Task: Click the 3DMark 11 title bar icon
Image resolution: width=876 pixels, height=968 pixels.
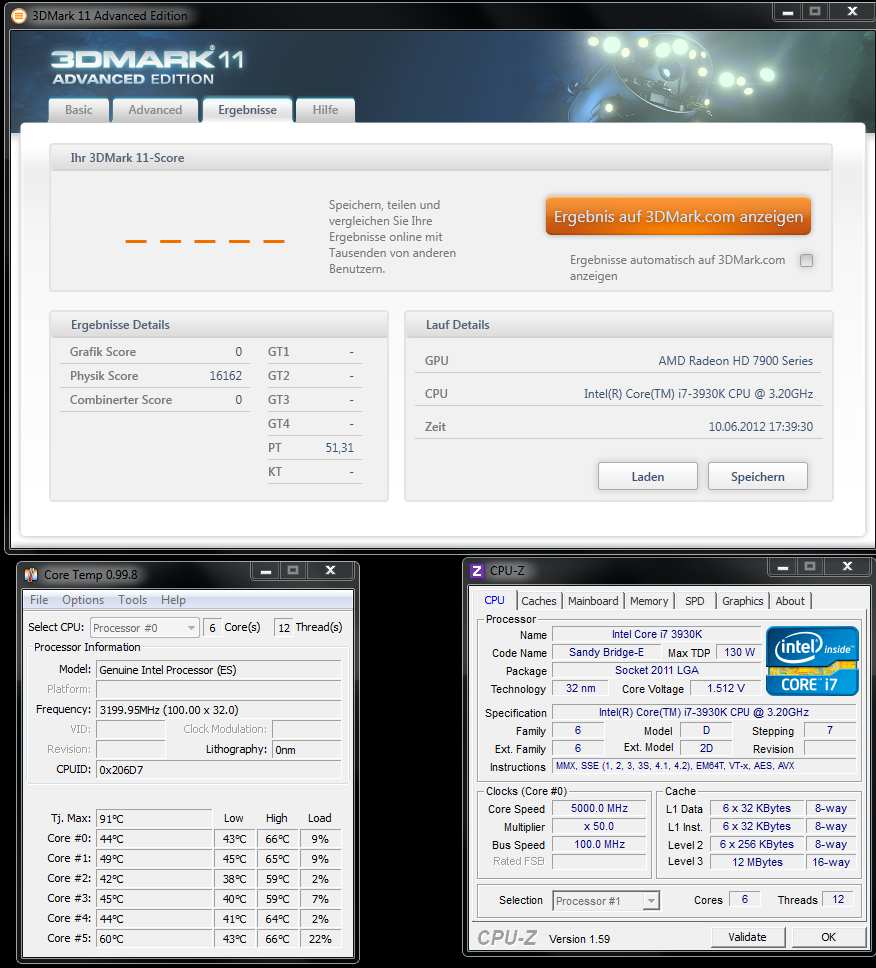Action: [x=19, y=15]
